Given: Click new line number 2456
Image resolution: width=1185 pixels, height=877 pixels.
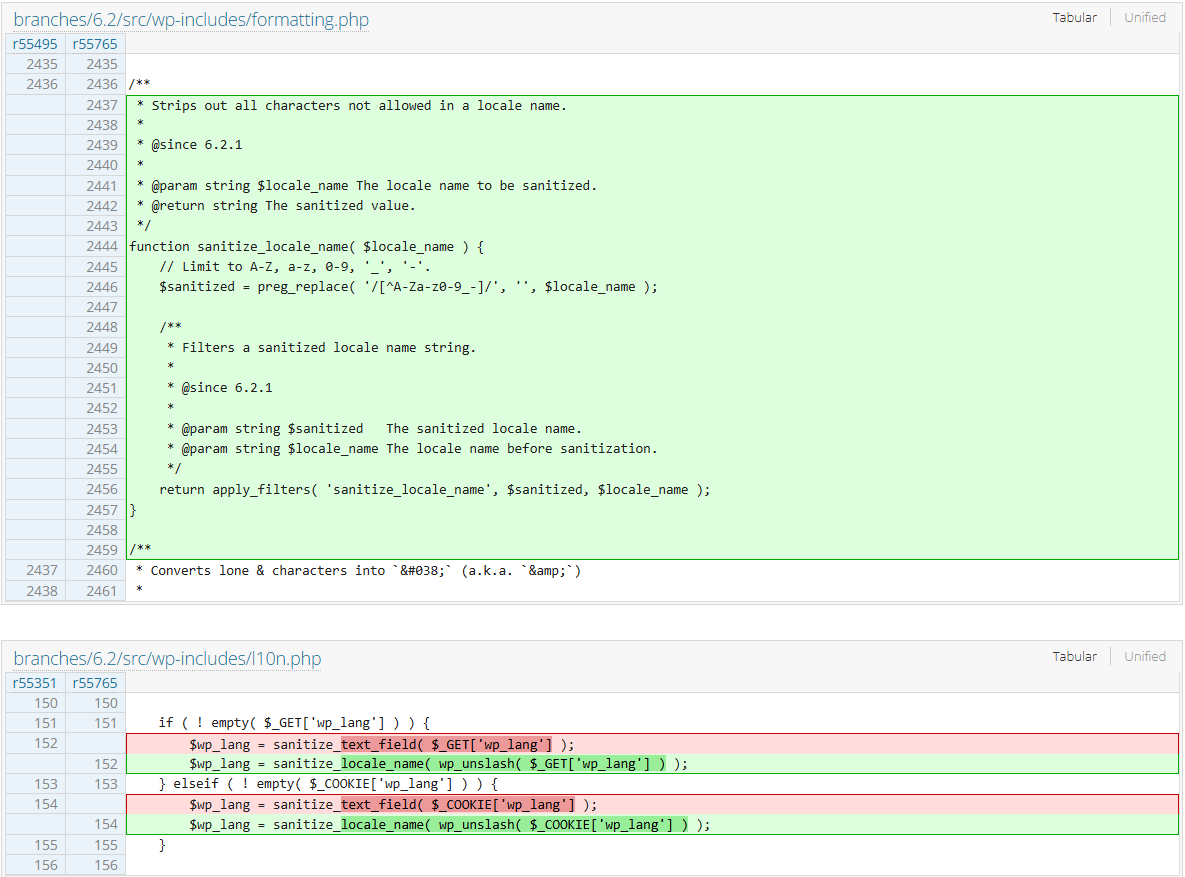Looking at the screenshot, I should coord(102,489).
